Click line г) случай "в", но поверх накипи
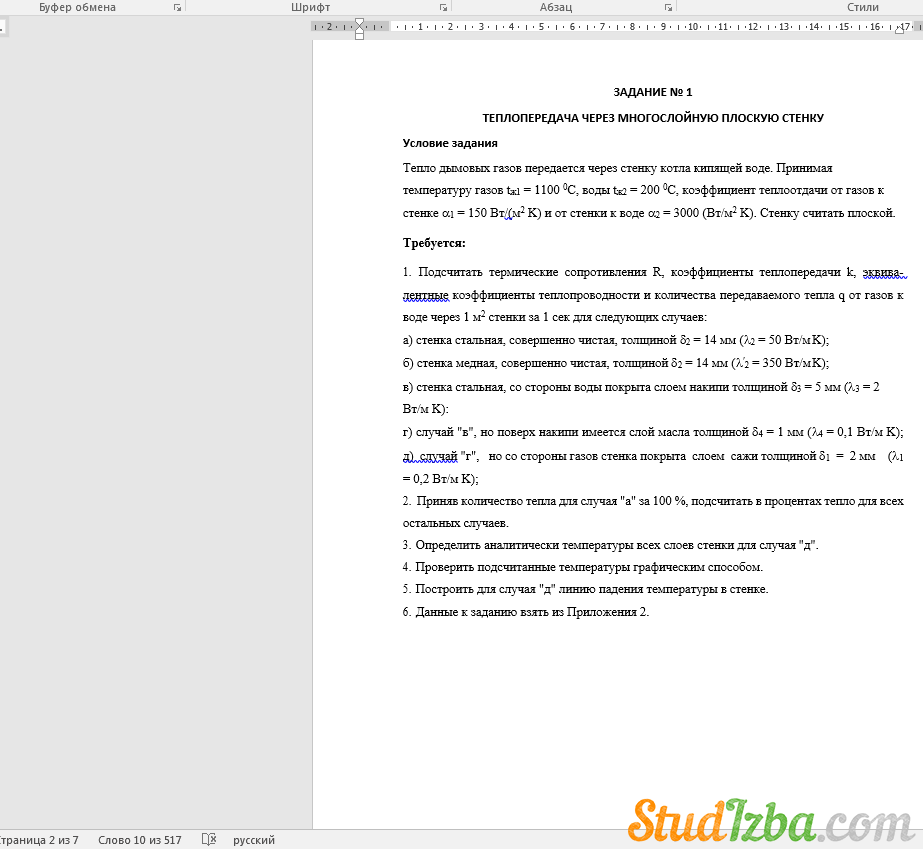The image size is (923, 849). 653,432
